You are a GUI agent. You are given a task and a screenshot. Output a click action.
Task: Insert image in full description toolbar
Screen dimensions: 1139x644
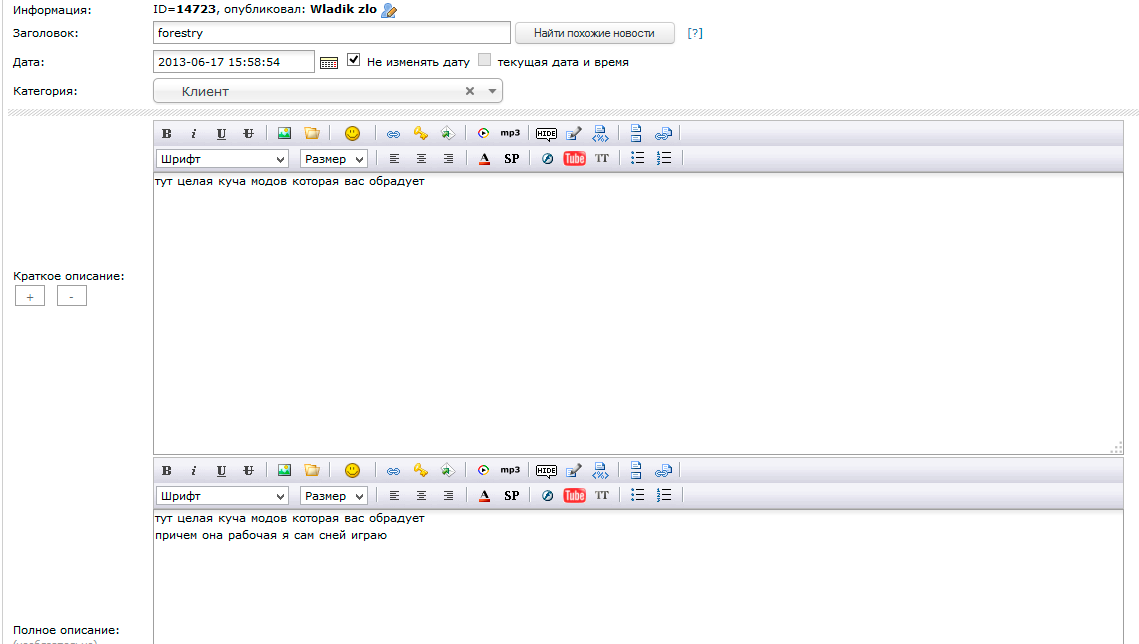tap(285, 470)
